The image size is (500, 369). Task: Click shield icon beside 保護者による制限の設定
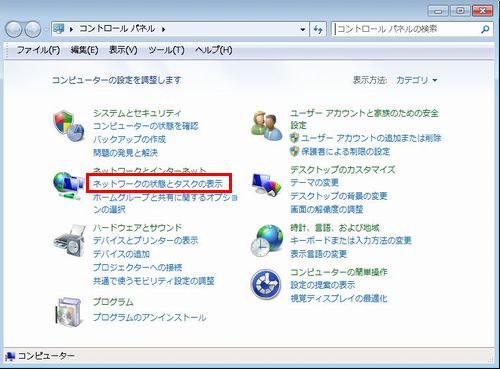pos(294,151)
